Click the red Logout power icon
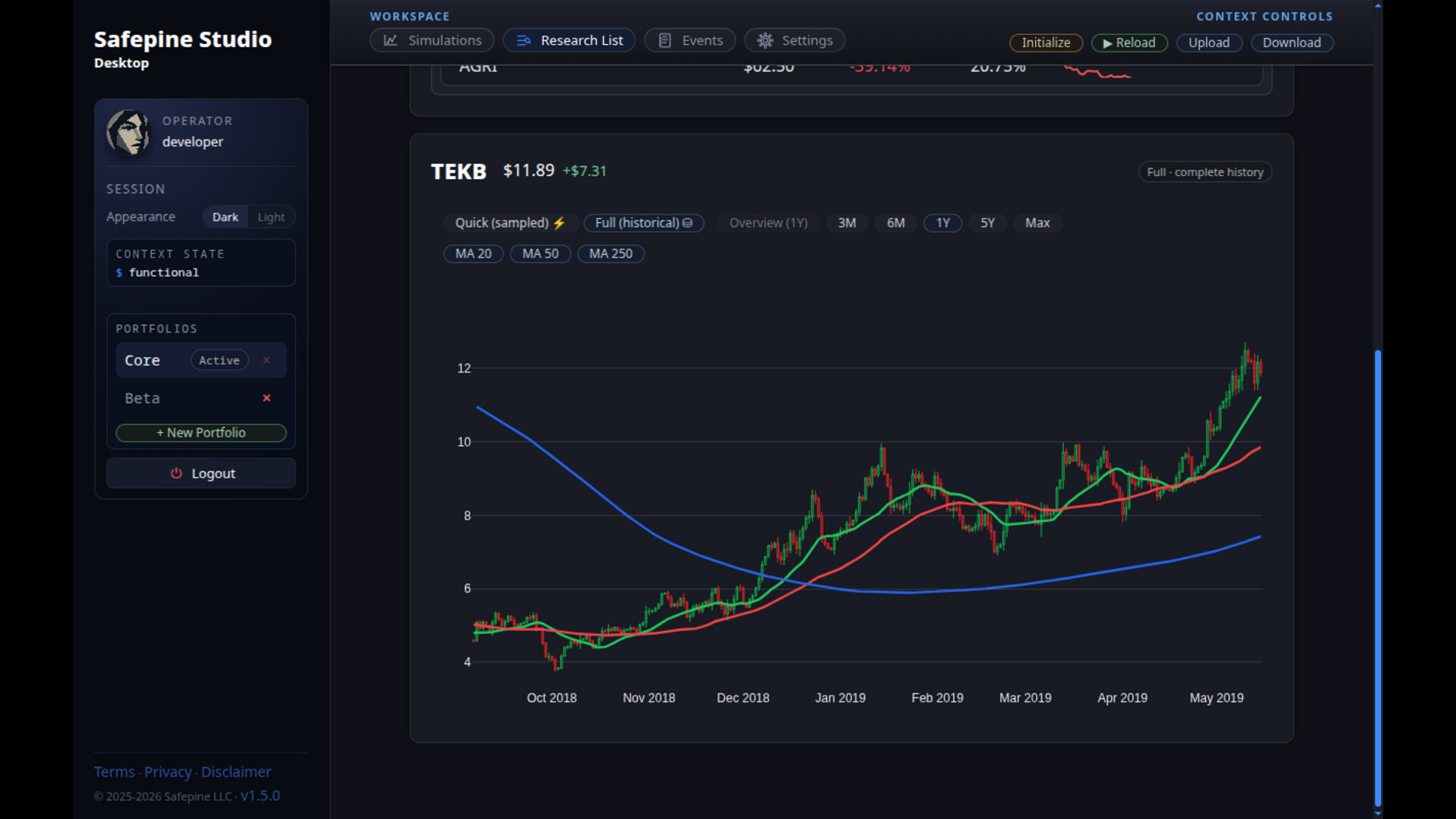This screenshot has height=819, width=1456. pyautogui.click(x=176, y=473)
